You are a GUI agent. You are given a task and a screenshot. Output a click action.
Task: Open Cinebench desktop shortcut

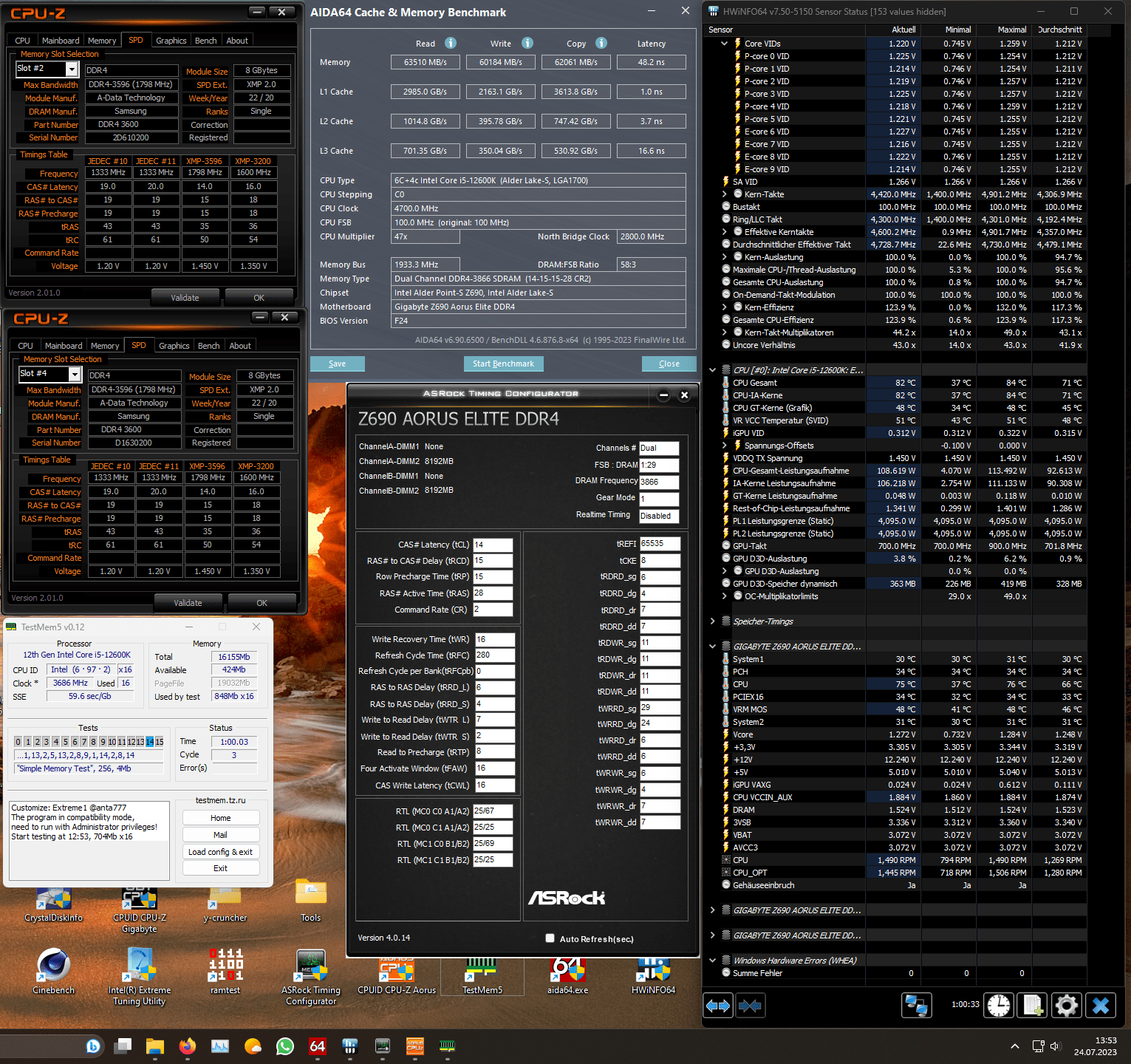tap(54, 971)
